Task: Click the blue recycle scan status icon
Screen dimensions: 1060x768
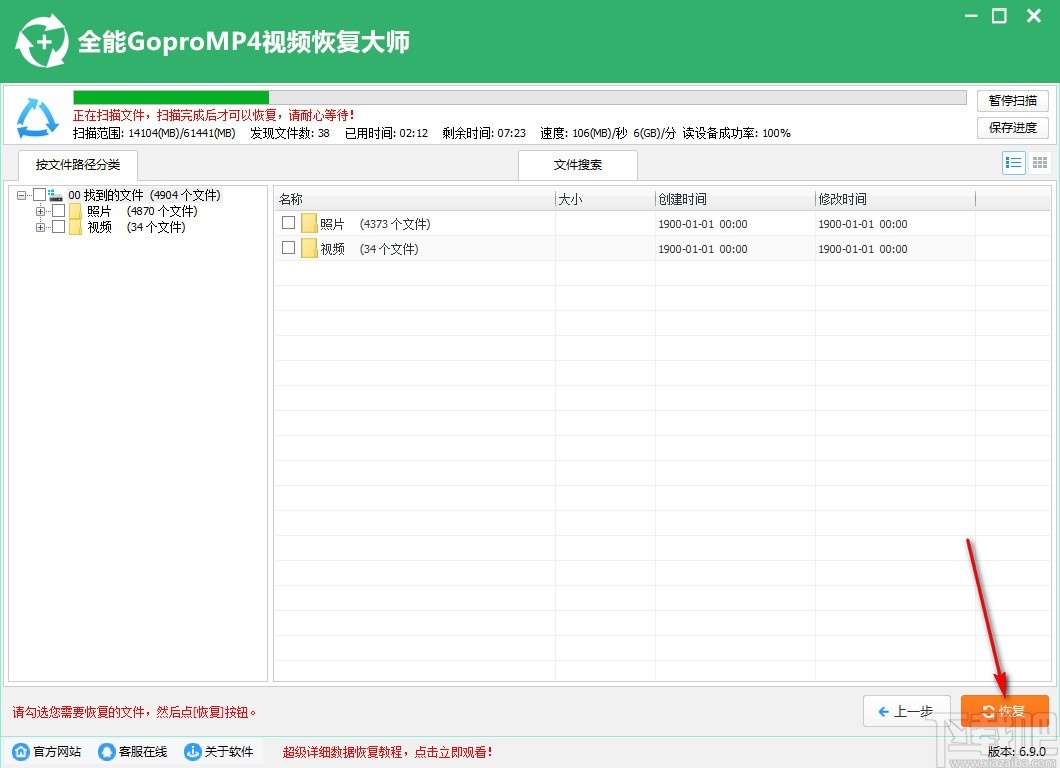Action: click(37, 118)
